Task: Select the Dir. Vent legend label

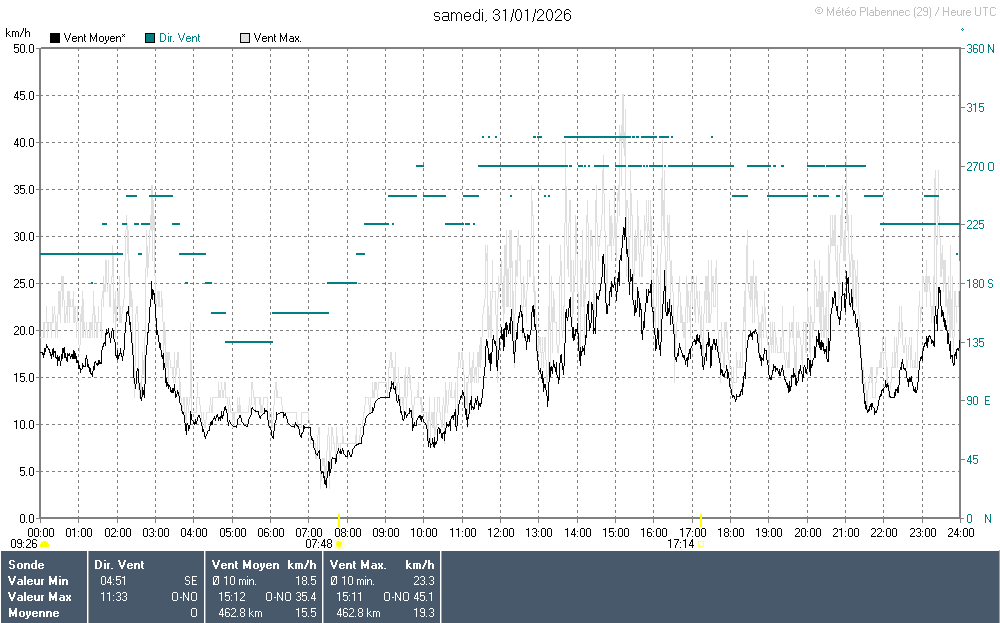Action: click(180, 38)
